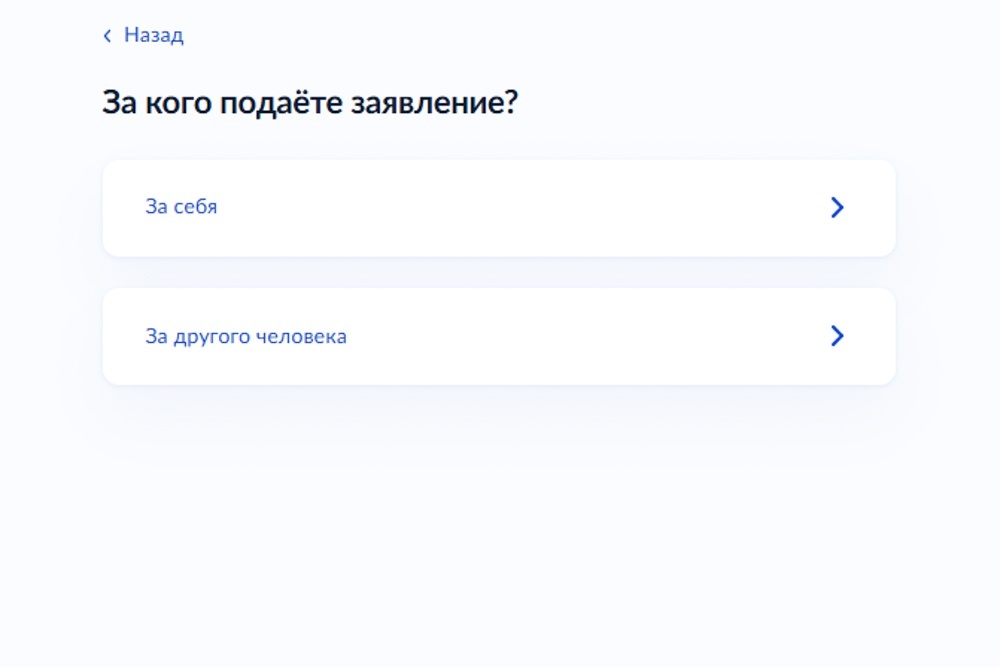
Task: Open the 'За себя' option via its arrow icon
Action: (x=837, y=207)
